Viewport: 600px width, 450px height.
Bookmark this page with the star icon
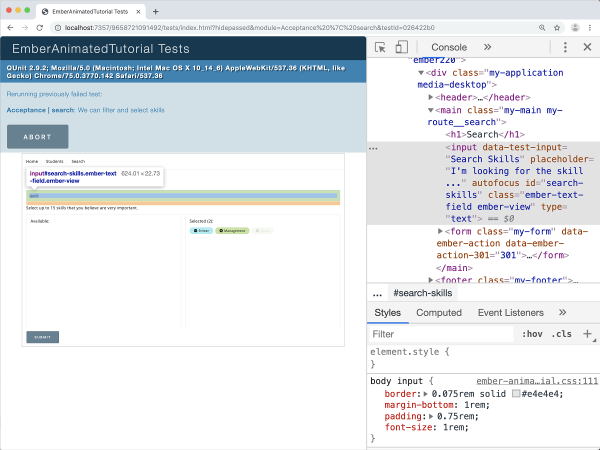click(x=557, y=28)
